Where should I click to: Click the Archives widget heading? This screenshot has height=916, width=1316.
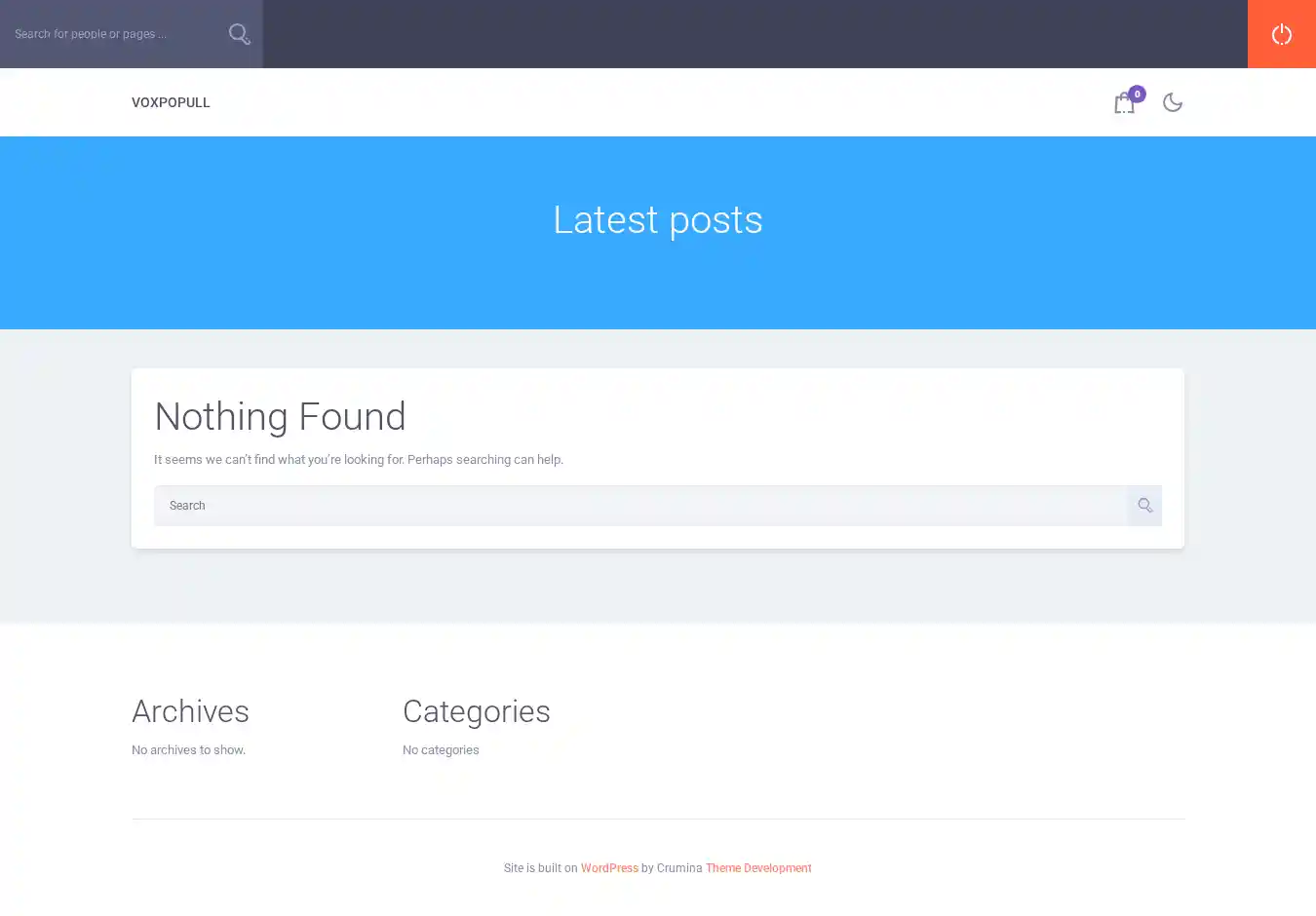[190, 711]
